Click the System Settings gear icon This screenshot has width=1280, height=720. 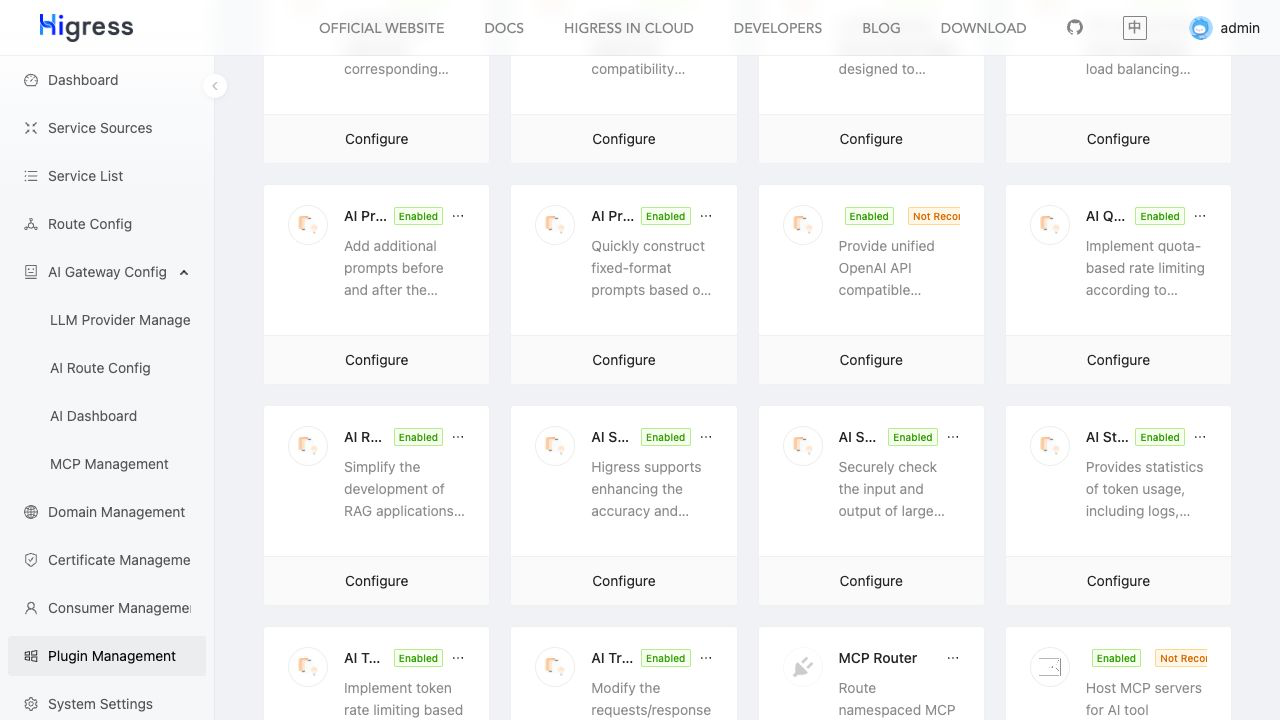(x=31, y=704)
